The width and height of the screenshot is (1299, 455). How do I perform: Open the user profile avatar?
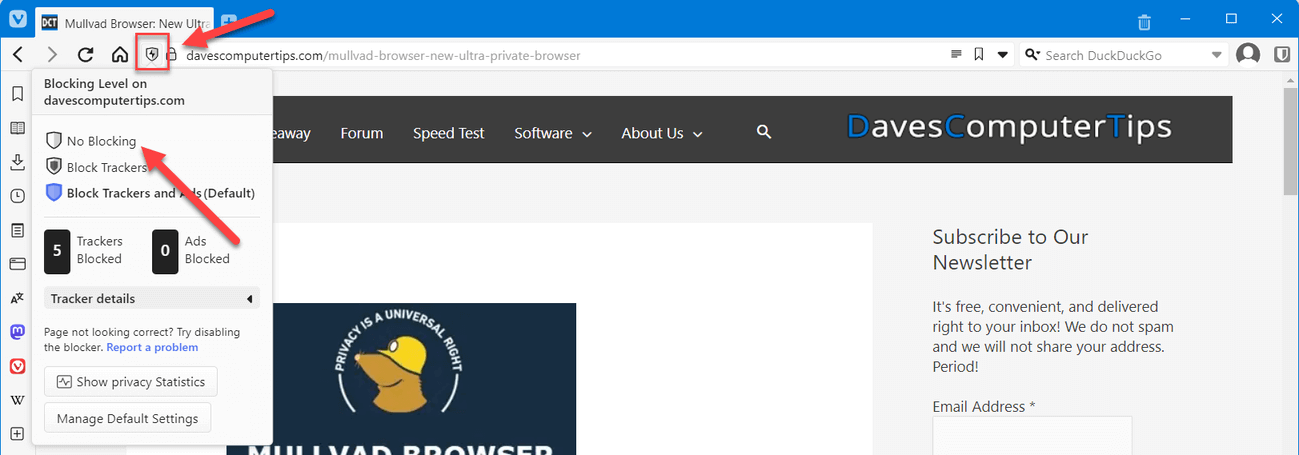1248,55
